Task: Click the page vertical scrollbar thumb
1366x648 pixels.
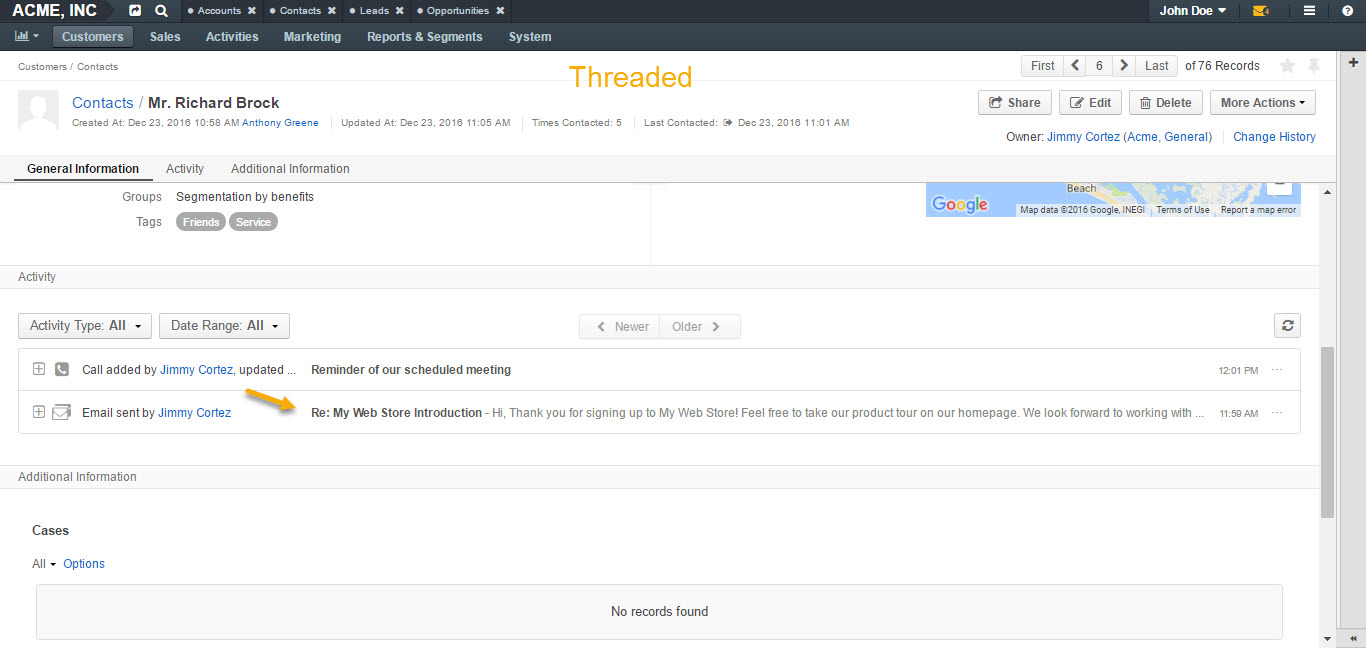Action: coord(1327,432)
